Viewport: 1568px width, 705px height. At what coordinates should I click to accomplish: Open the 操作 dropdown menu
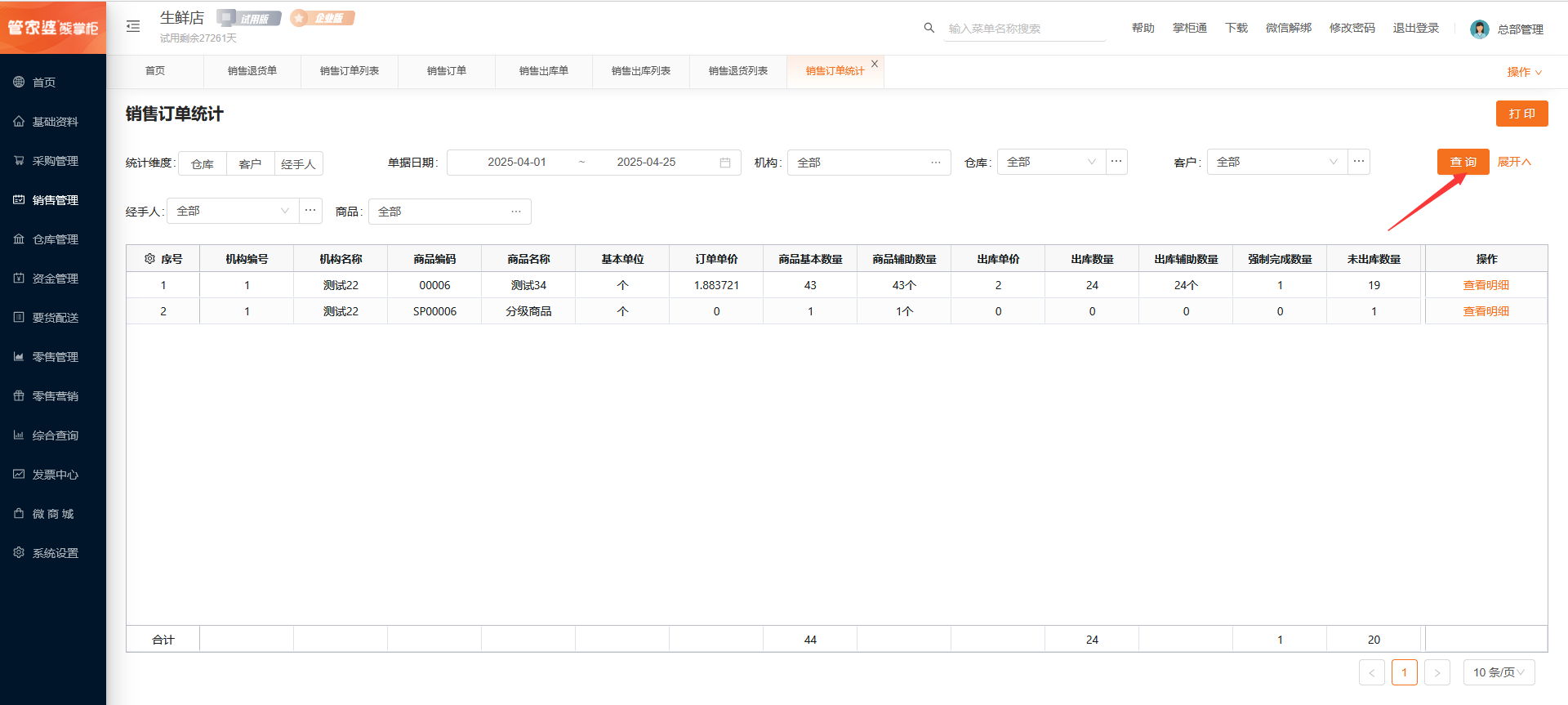pyautogui.click(x=1525, y=72)
